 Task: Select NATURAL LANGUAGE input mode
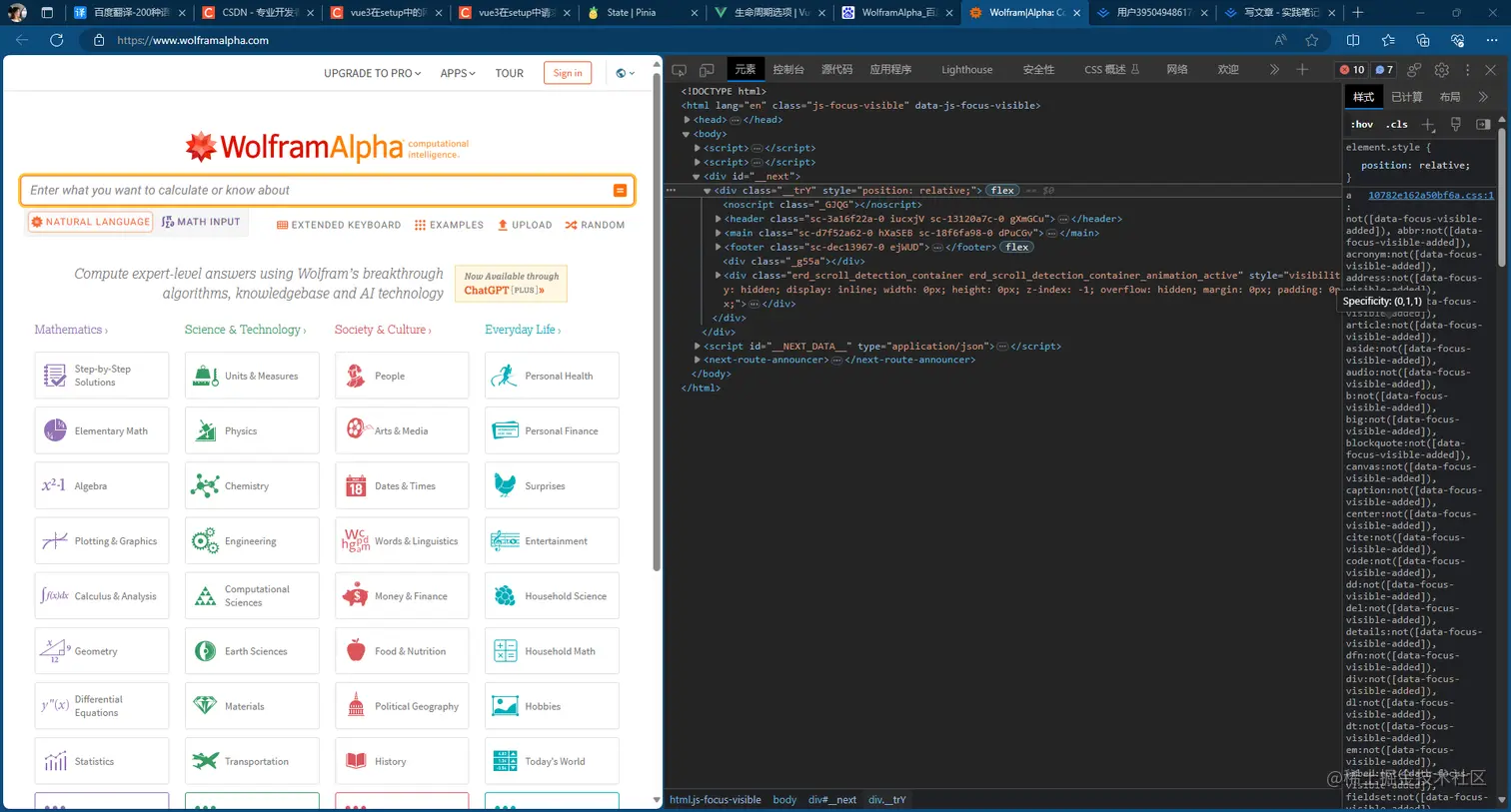click(91, 222)
